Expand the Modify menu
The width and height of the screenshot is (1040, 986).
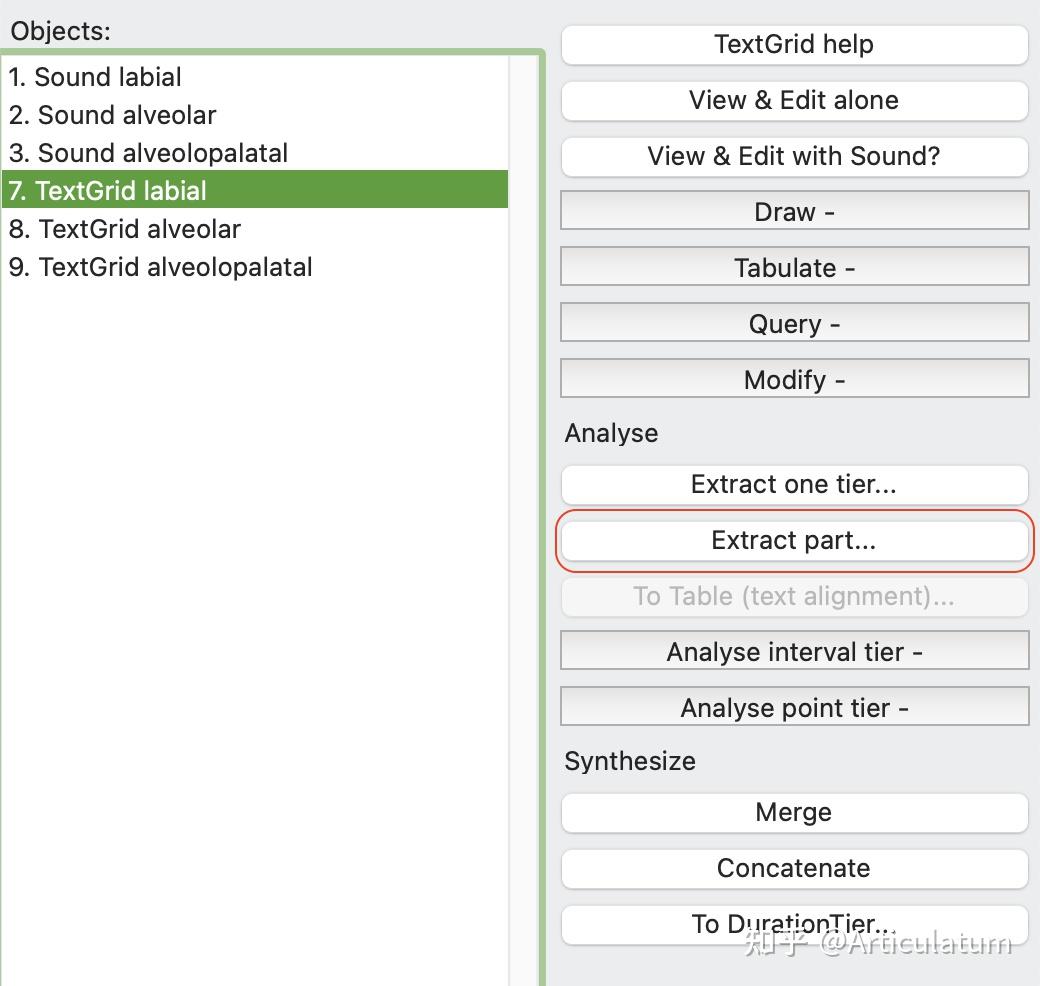[x=794, y=380]
